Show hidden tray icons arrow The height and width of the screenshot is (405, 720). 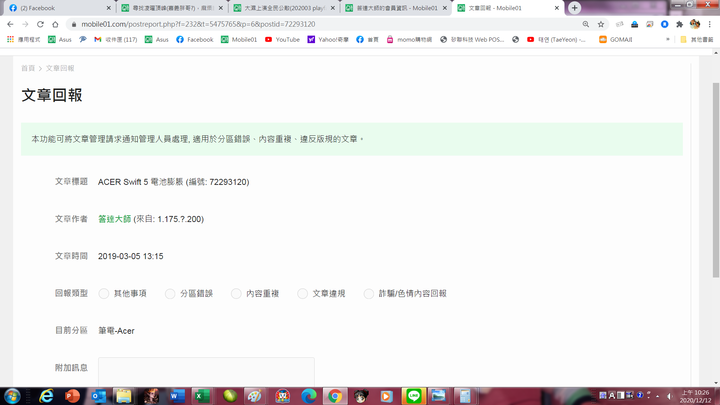pos(658,396)
